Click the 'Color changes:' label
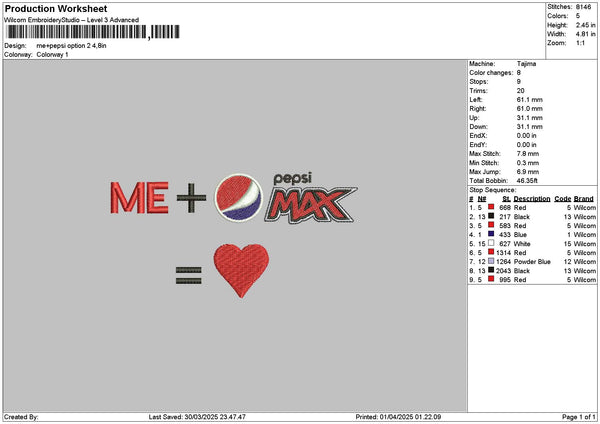The height and width of the screenshot is (424, 600). 491,72
